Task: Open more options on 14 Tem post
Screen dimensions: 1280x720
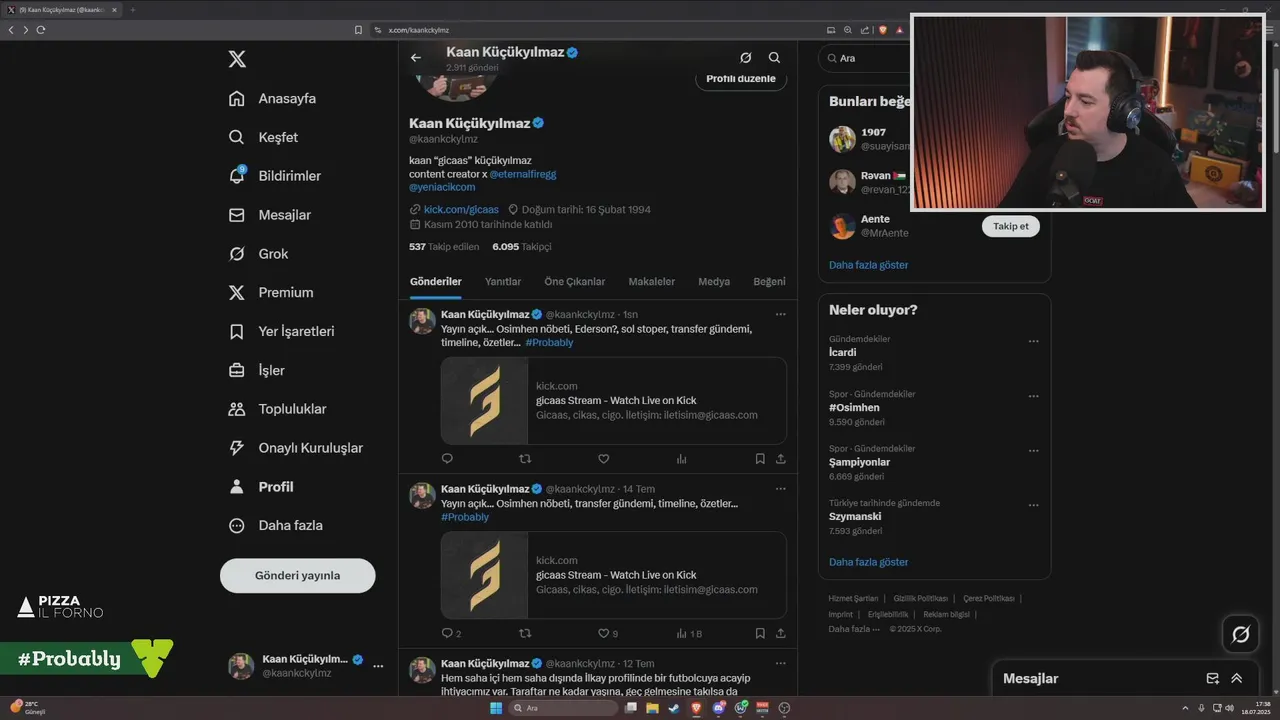Action: click(781, 489)
